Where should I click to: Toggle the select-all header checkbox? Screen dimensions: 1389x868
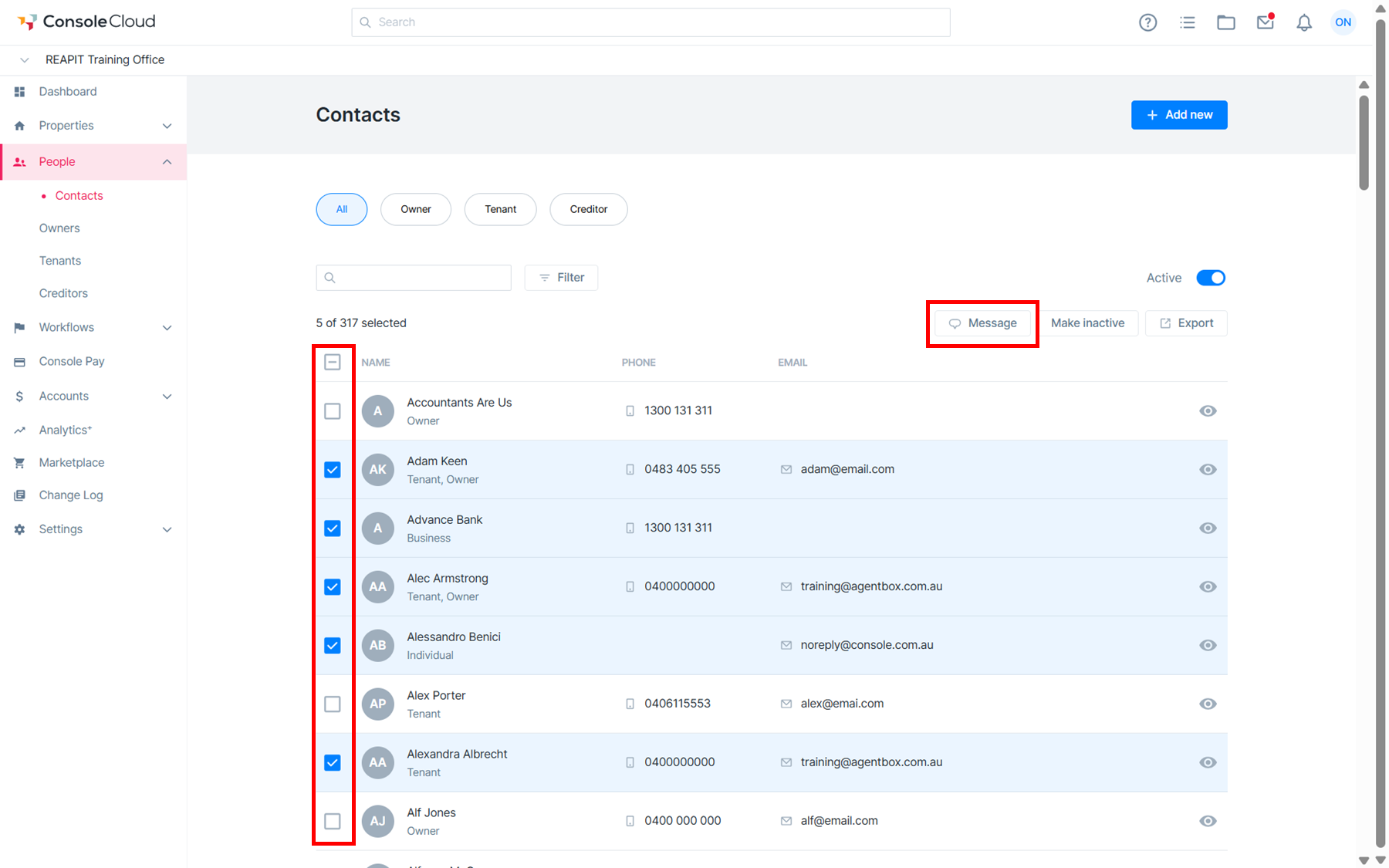(x=333, y=362)
